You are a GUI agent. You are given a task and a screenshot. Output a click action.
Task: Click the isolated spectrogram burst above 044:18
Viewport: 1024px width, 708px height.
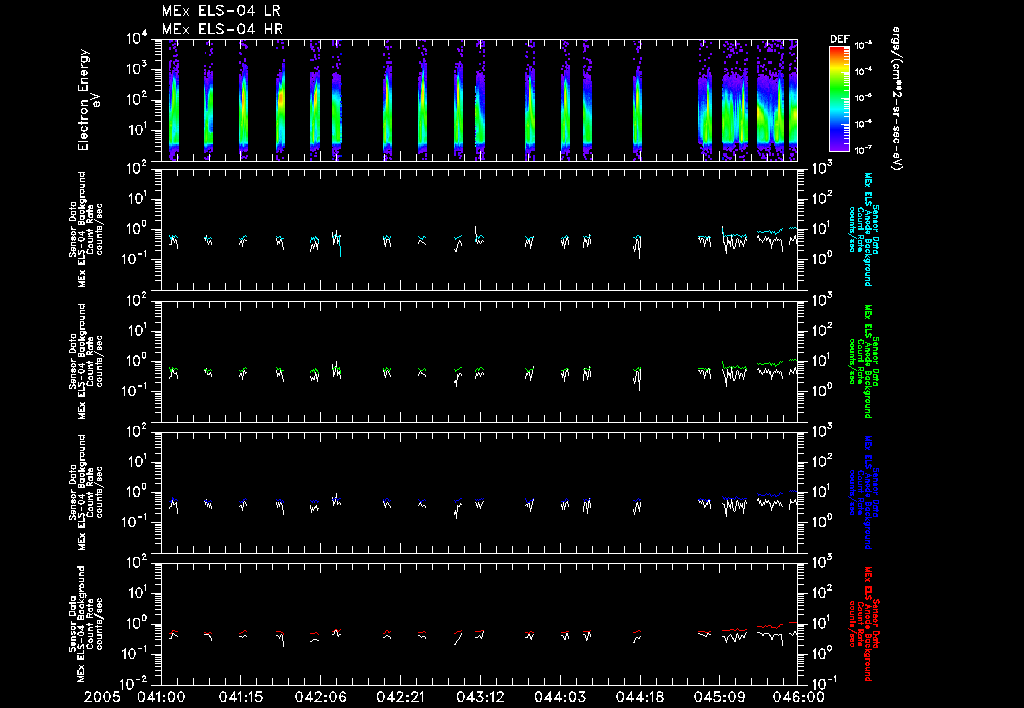pos(637,101)
